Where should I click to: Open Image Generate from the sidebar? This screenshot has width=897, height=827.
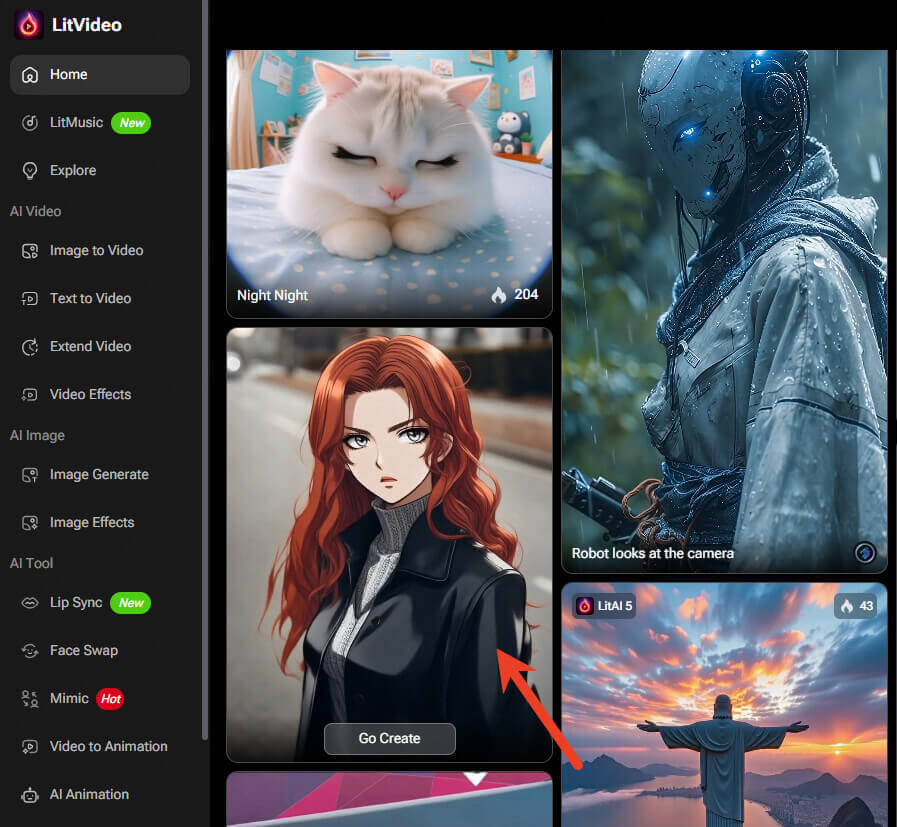pyautogui.click(x=98, y=475)
